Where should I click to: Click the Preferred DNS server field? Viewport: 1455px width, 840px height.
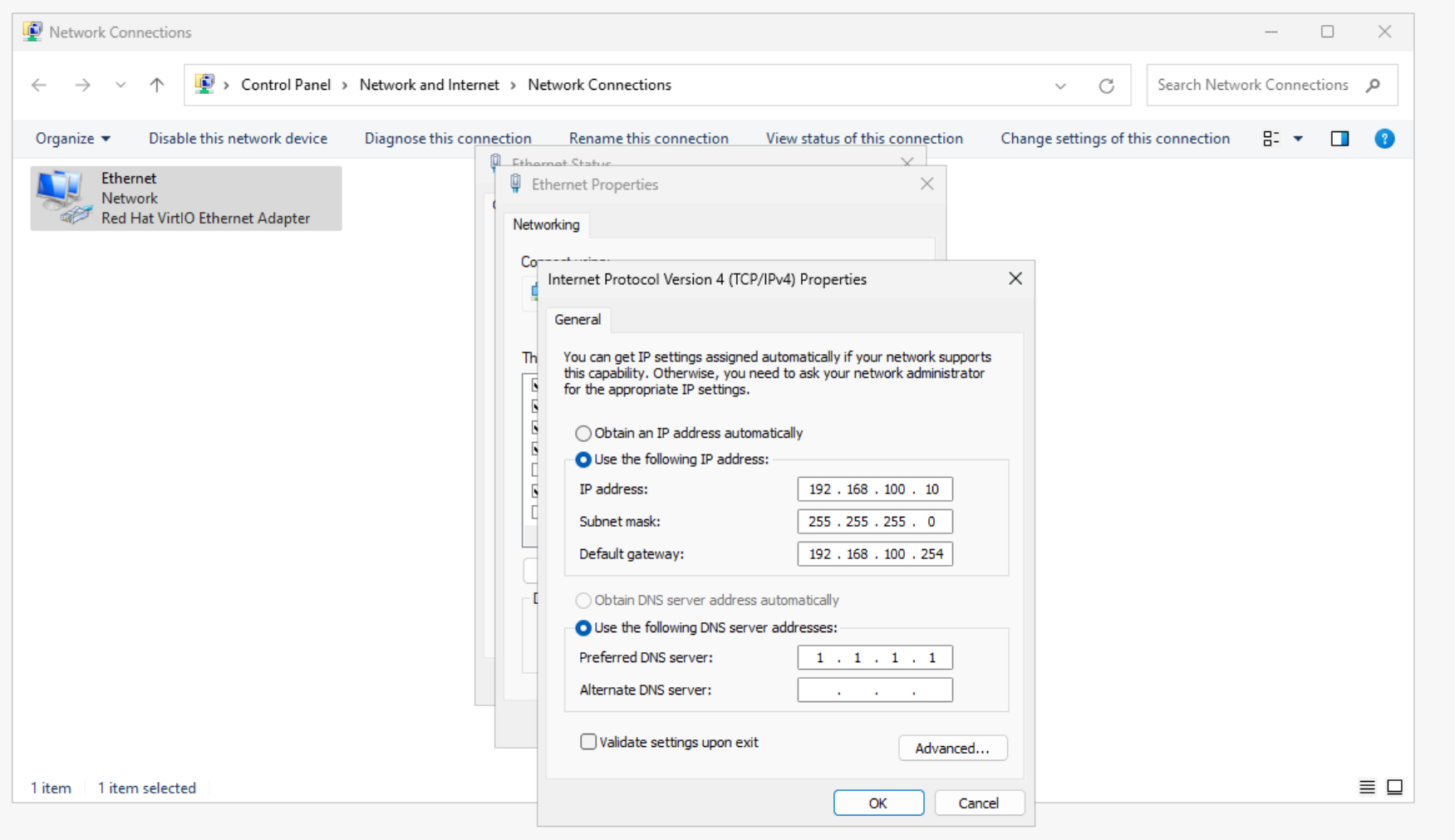875,658
